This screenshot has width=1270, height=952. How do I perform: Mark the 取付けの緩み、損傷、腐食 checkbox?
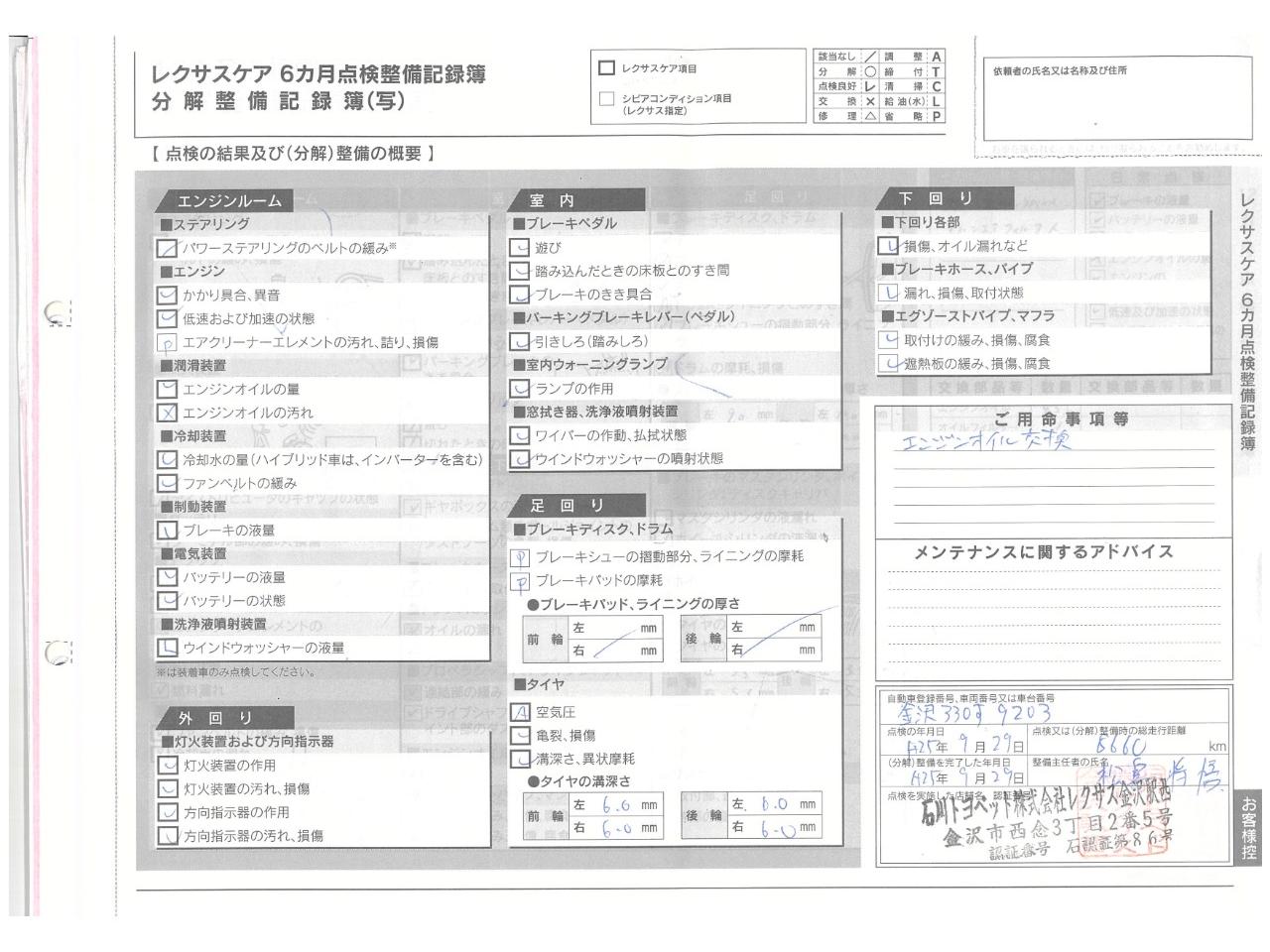[x=889, y=340]
